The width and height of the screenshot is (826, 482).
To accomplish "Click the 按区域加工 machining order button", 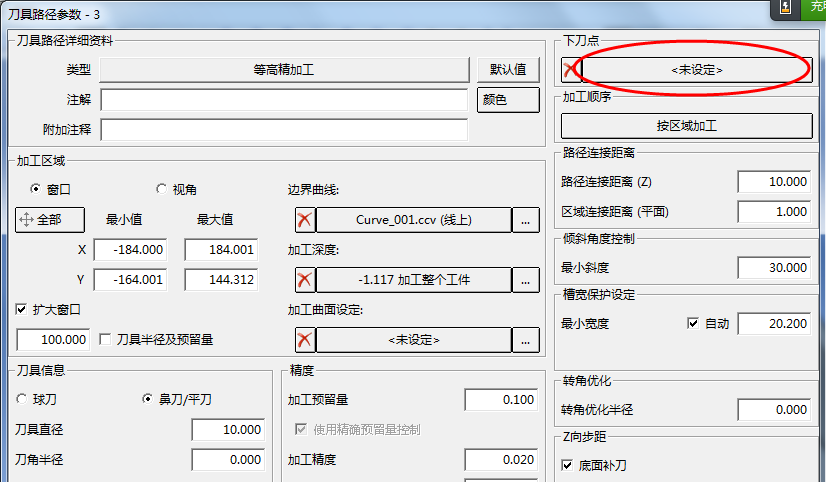I will click(x=686, y=126).
